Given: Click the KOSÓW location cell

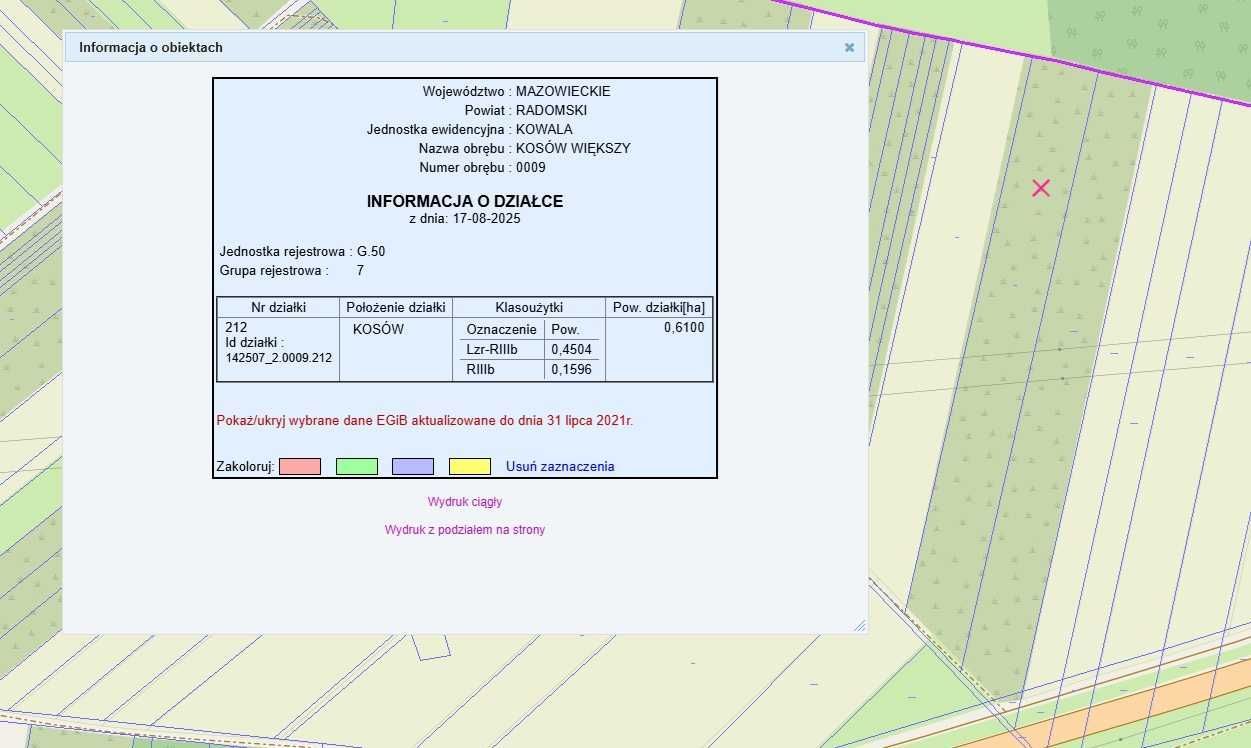Looking at the screenshot, I should pyautogui.click(x=379, y=329).
